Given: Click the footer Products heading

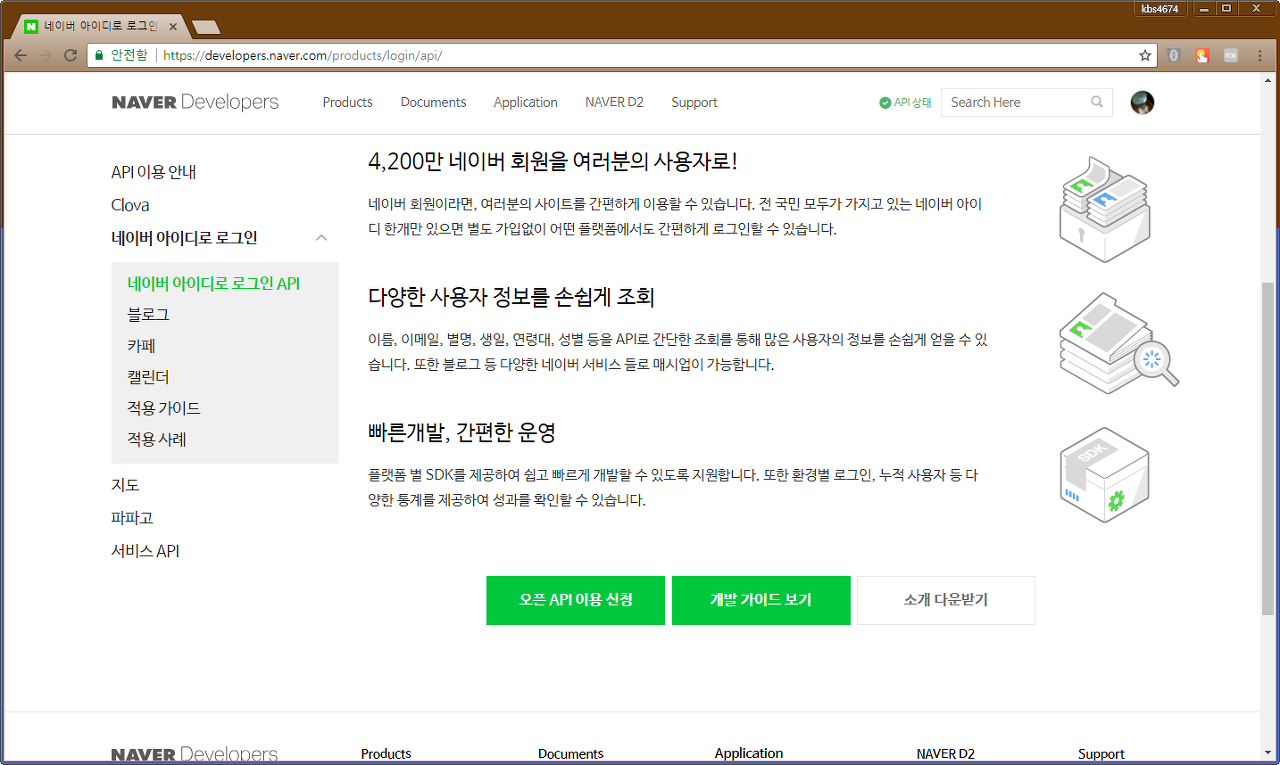Looking at the screenshot, I should 386,754.
